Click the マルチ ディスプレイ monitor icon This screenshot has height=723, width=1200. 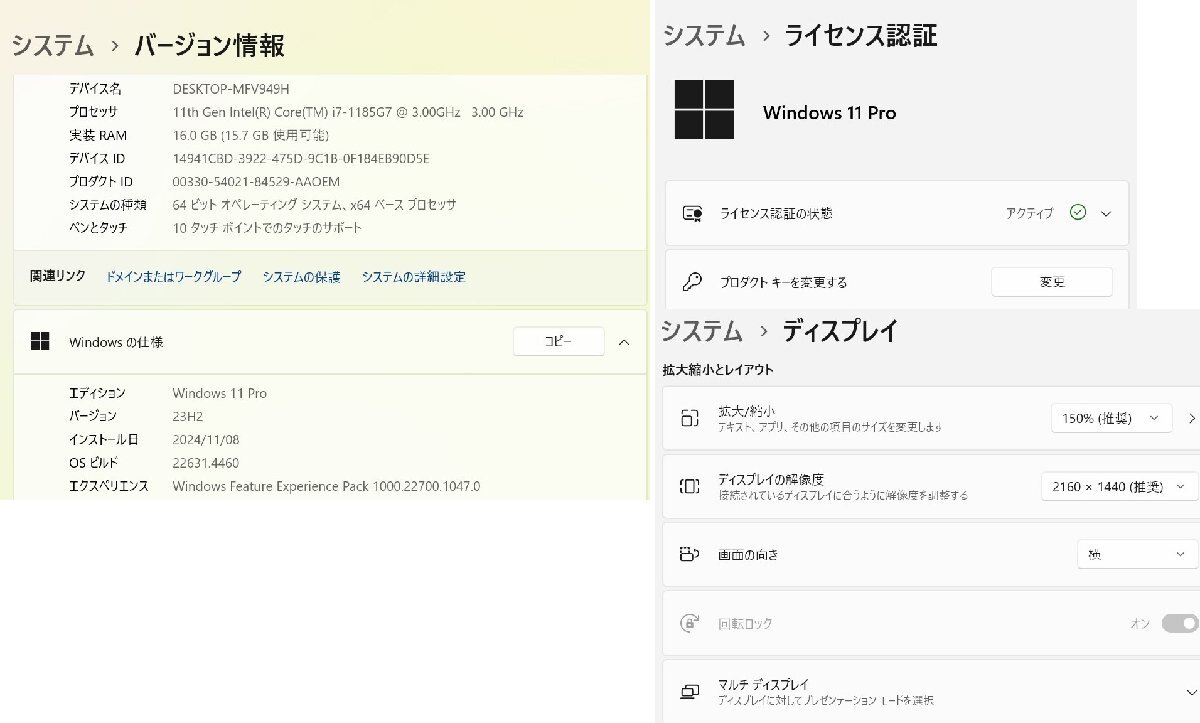coord(690,692)
